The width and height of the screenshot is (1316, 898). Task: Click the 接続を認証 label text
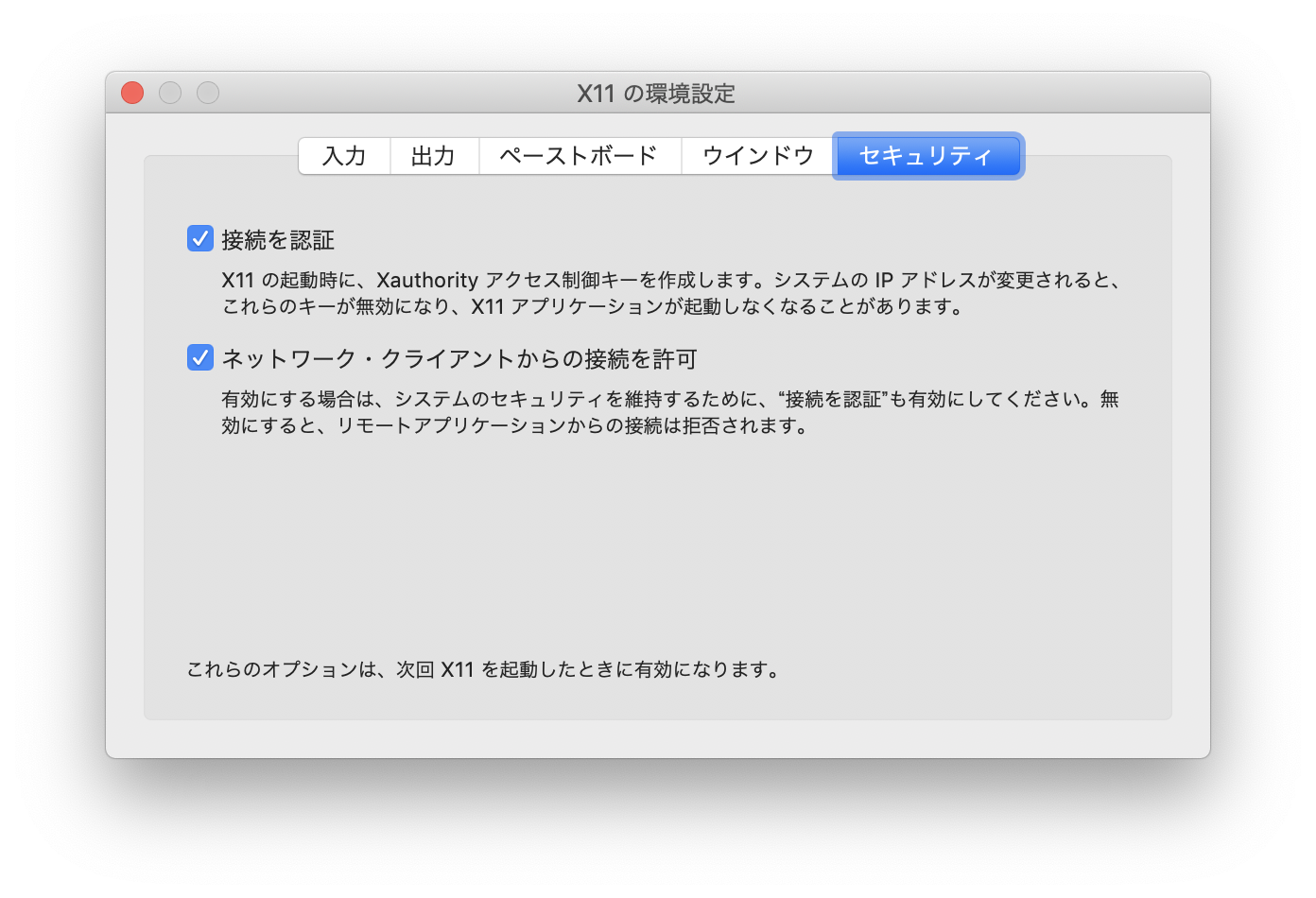pyautogui.click(x=278, y=240)
